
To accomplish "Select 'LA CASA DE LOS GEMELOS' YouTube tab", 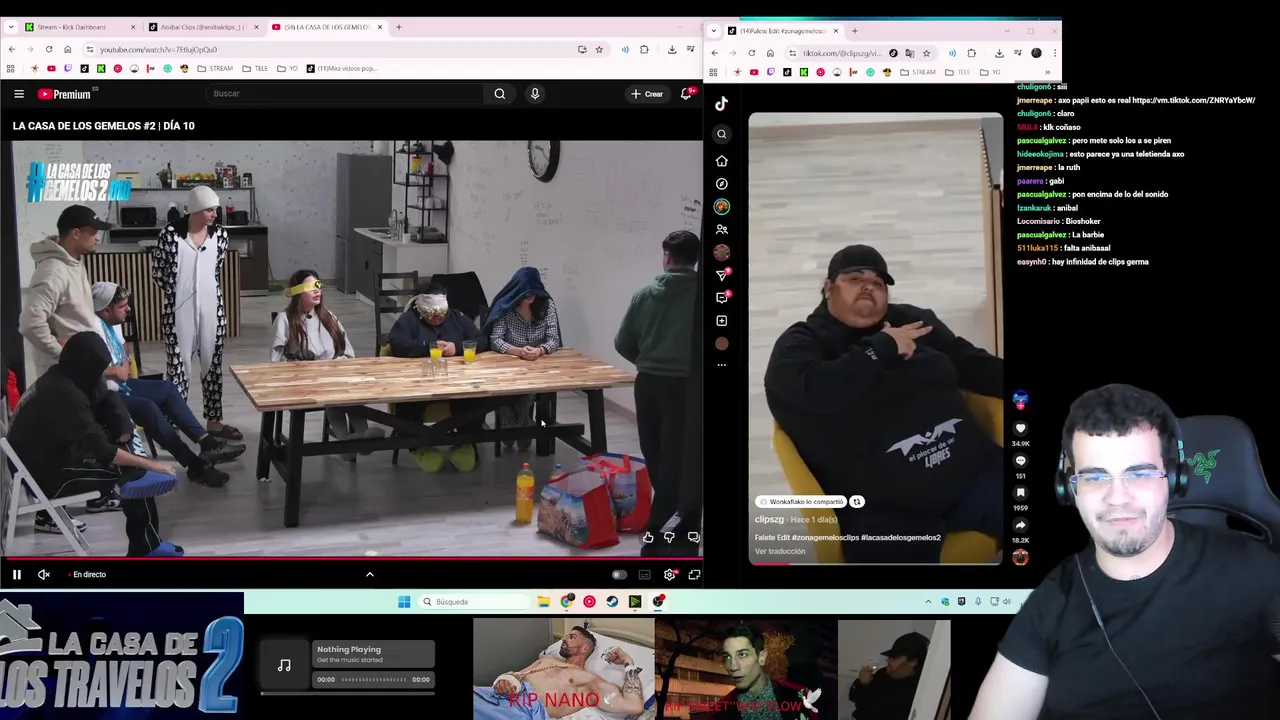I will pyautogui.click(x=325, y=27).
